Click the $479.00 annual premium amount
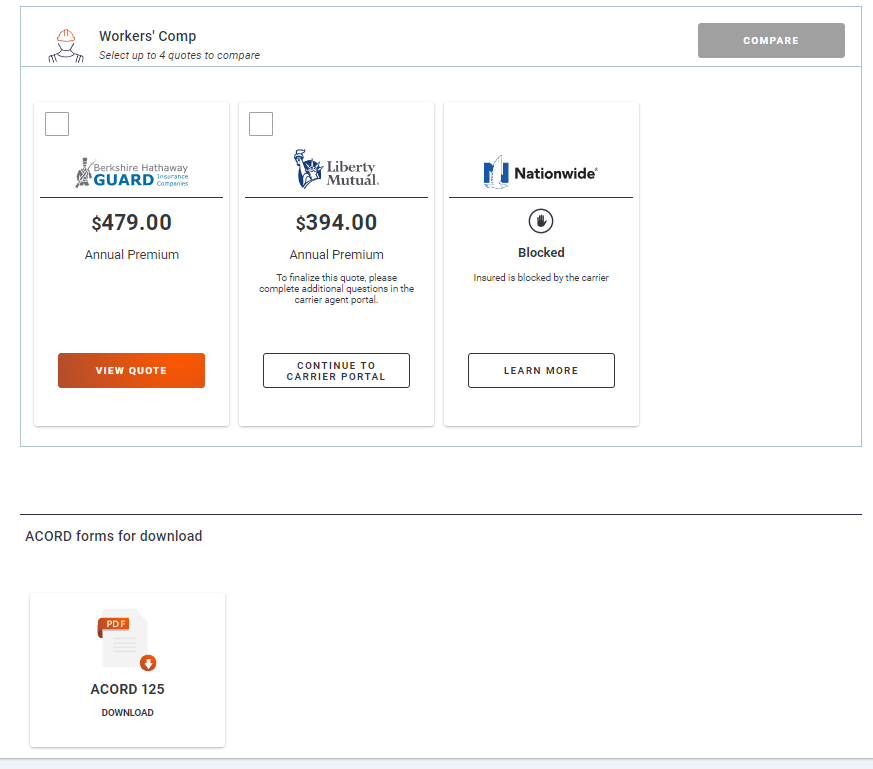This screenshot has width=873, height=769. coord(131,222)
